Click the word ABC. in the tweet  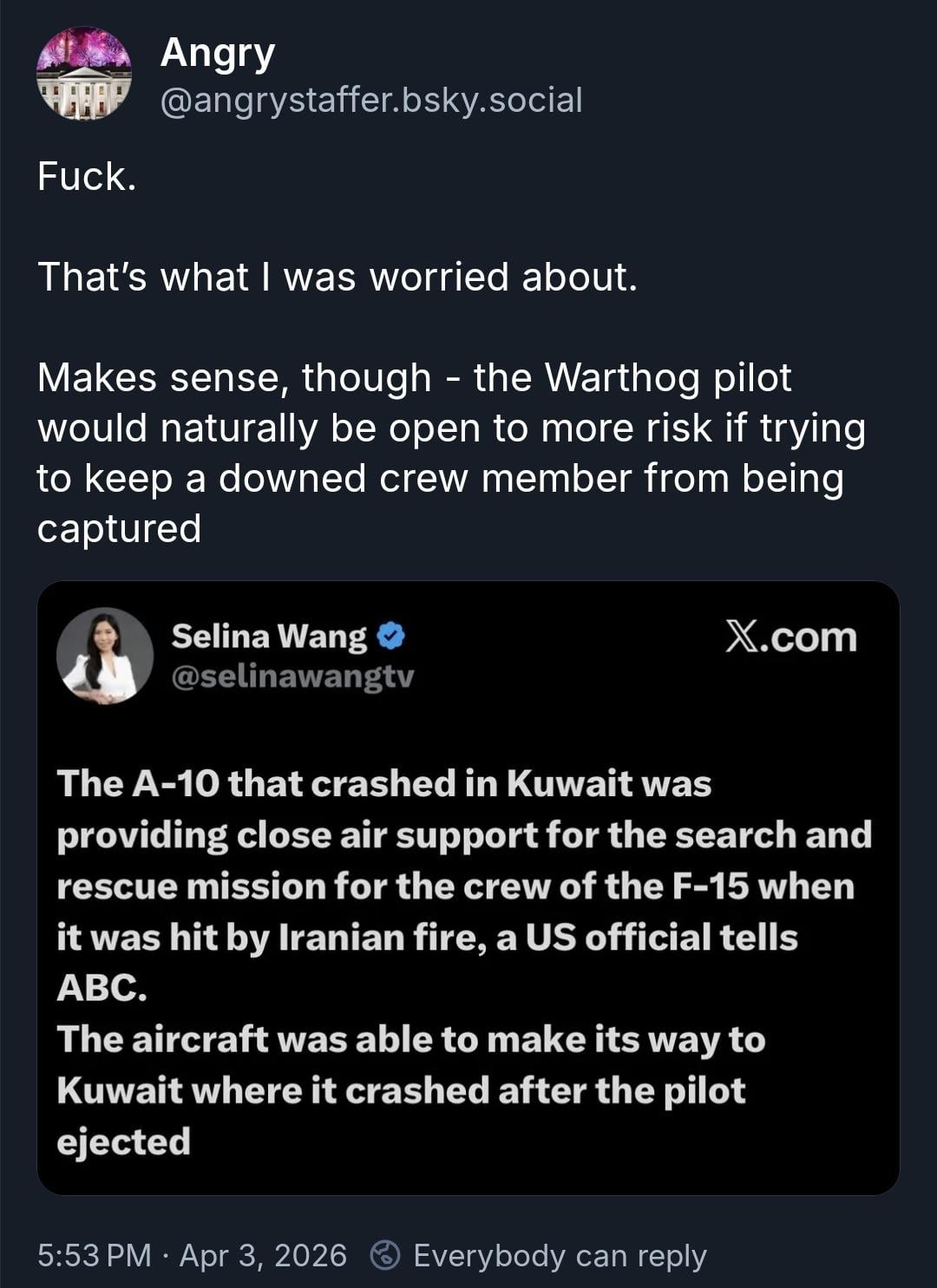point(102,988)
